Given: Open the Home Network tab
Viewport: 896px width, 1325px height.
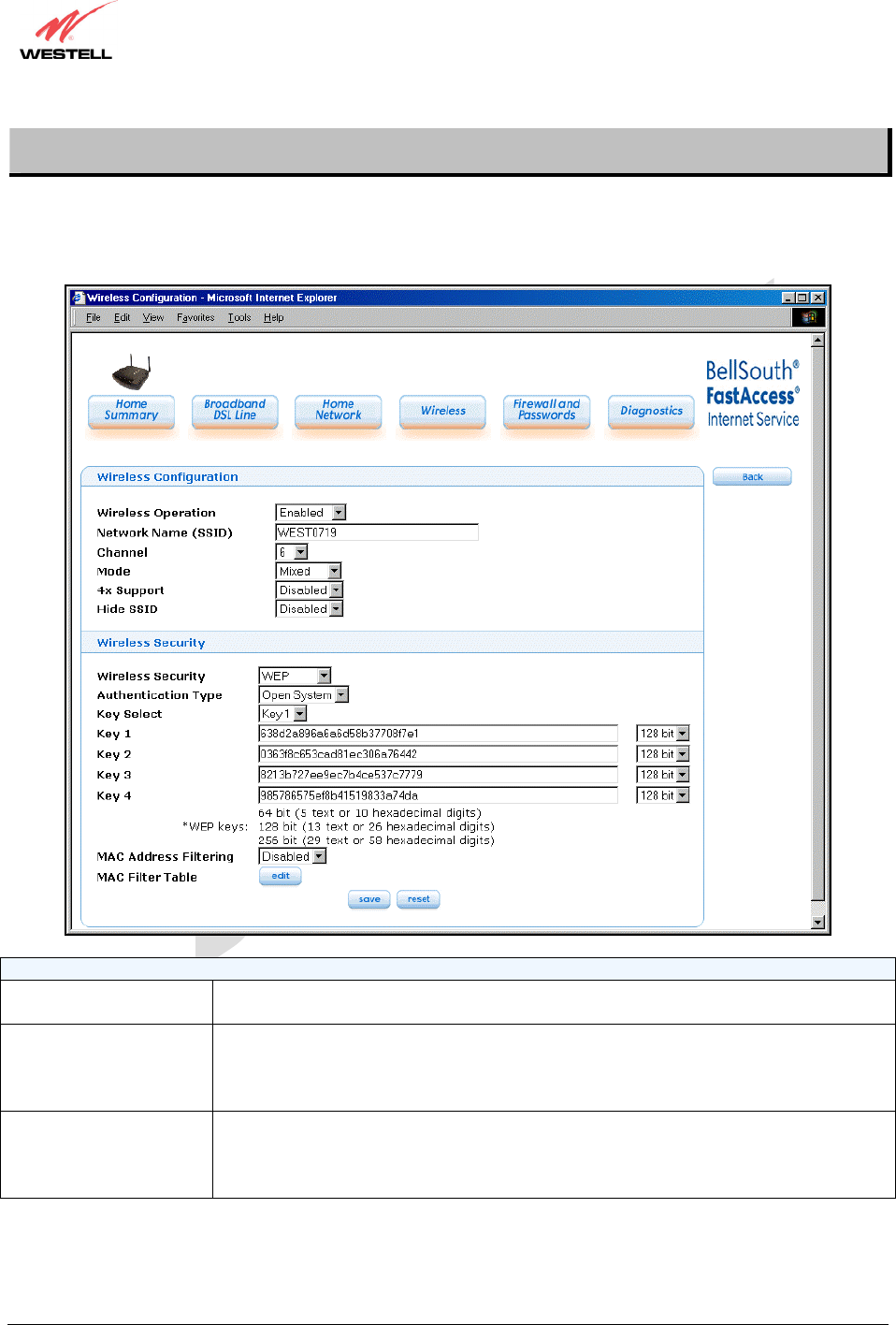Looking at the screenshot, I should [339, 410].
